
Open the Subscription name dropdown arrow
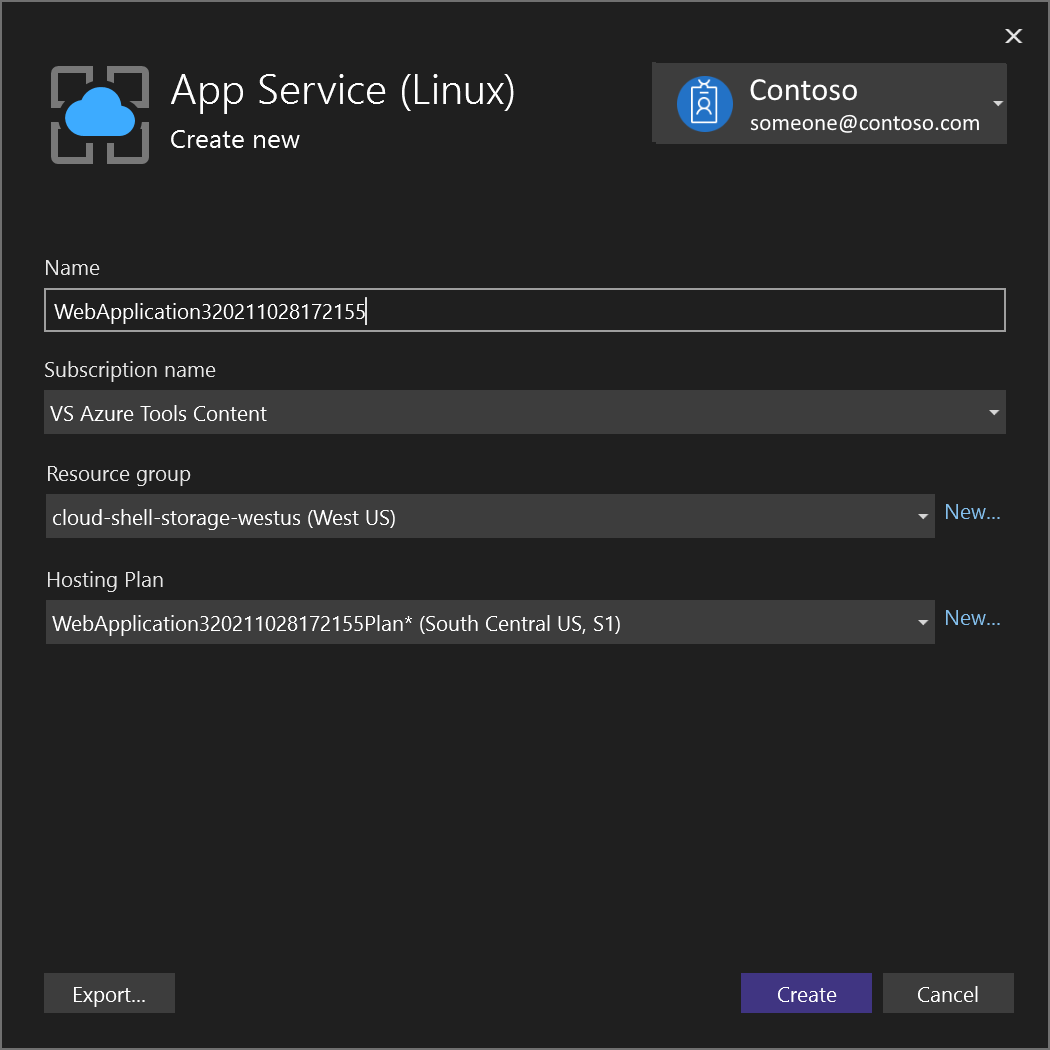point(993,412)
